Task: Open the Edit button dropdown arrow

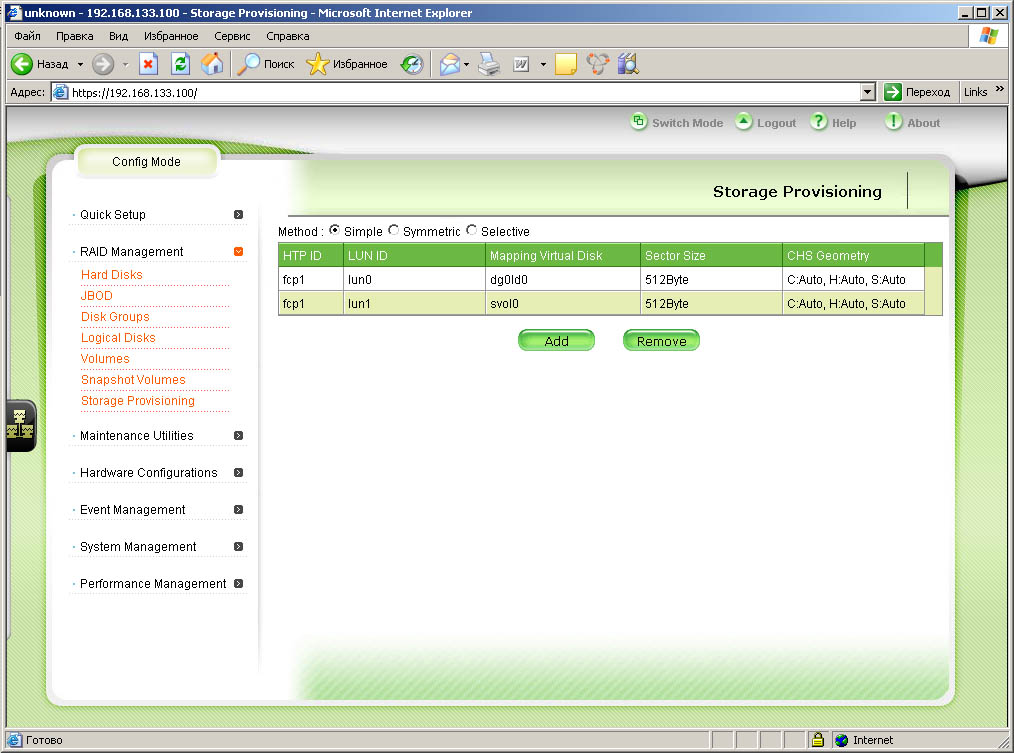Action: pos(543,64)
